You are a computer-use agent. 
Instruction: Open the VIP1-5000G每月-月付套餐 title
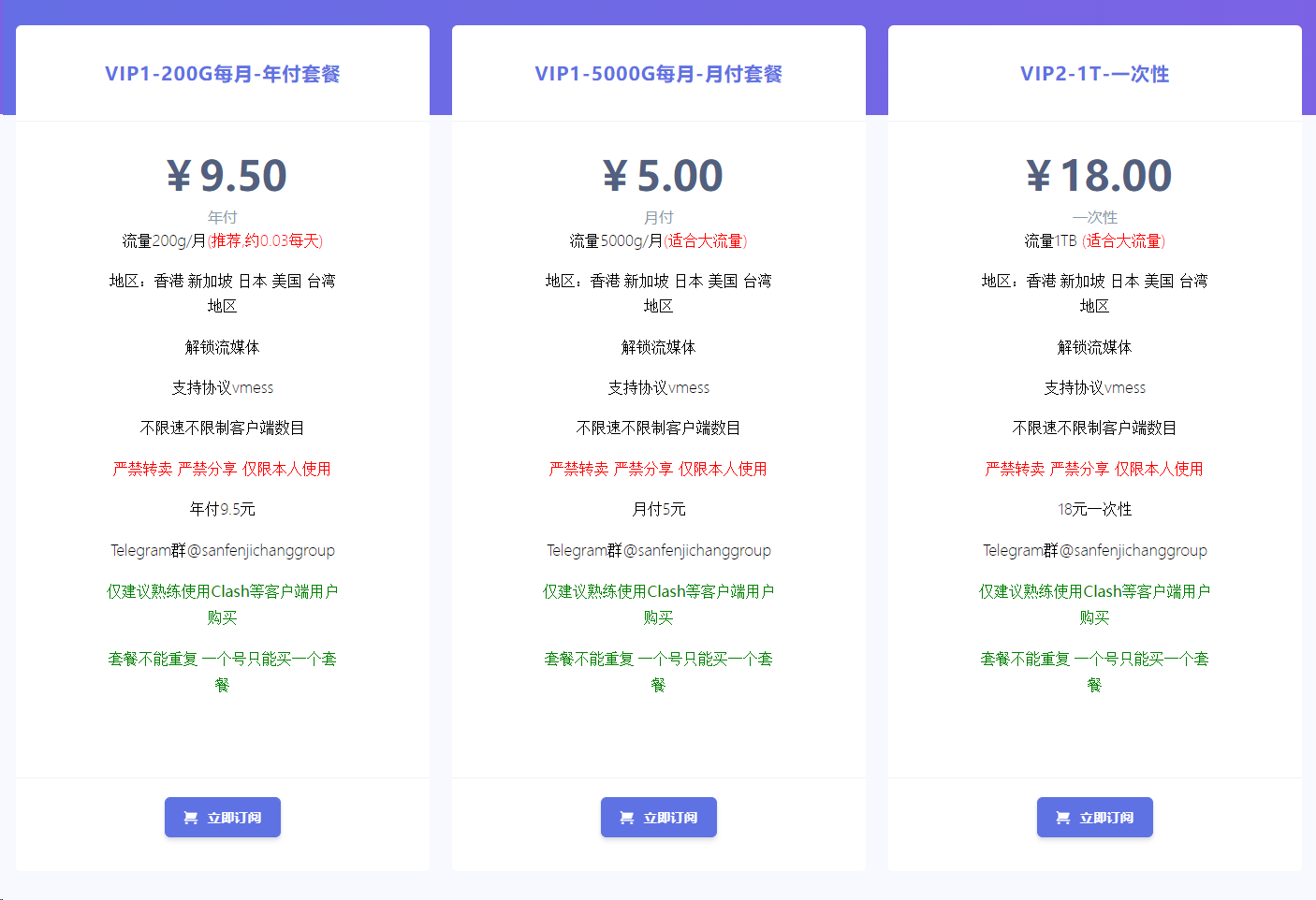[x=659, y=74]
